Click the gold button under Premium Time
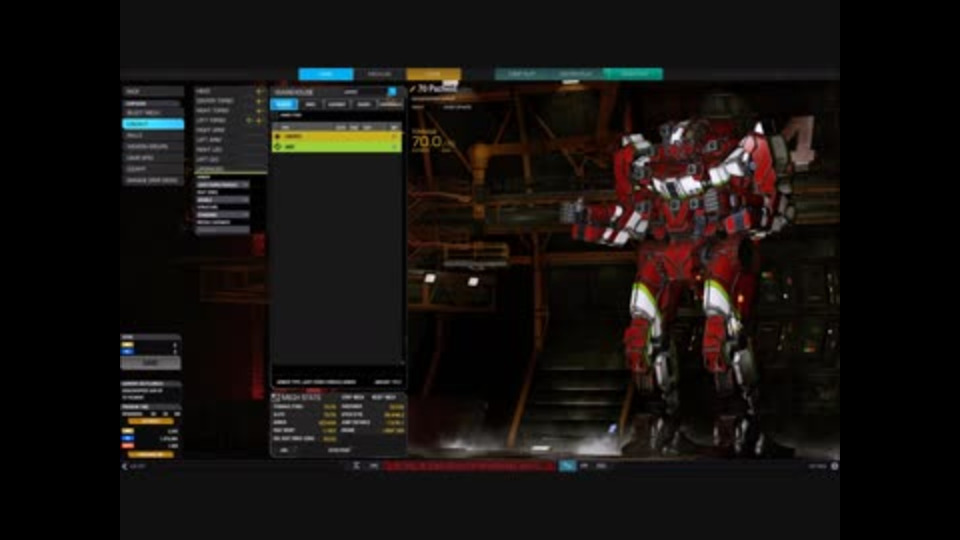This screenshot has width=960, height=540. point(151,422)
